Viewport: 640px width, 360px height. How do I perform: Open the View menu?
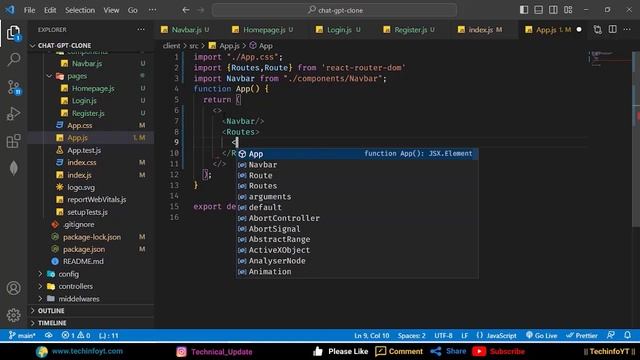(x=111, y=10)
